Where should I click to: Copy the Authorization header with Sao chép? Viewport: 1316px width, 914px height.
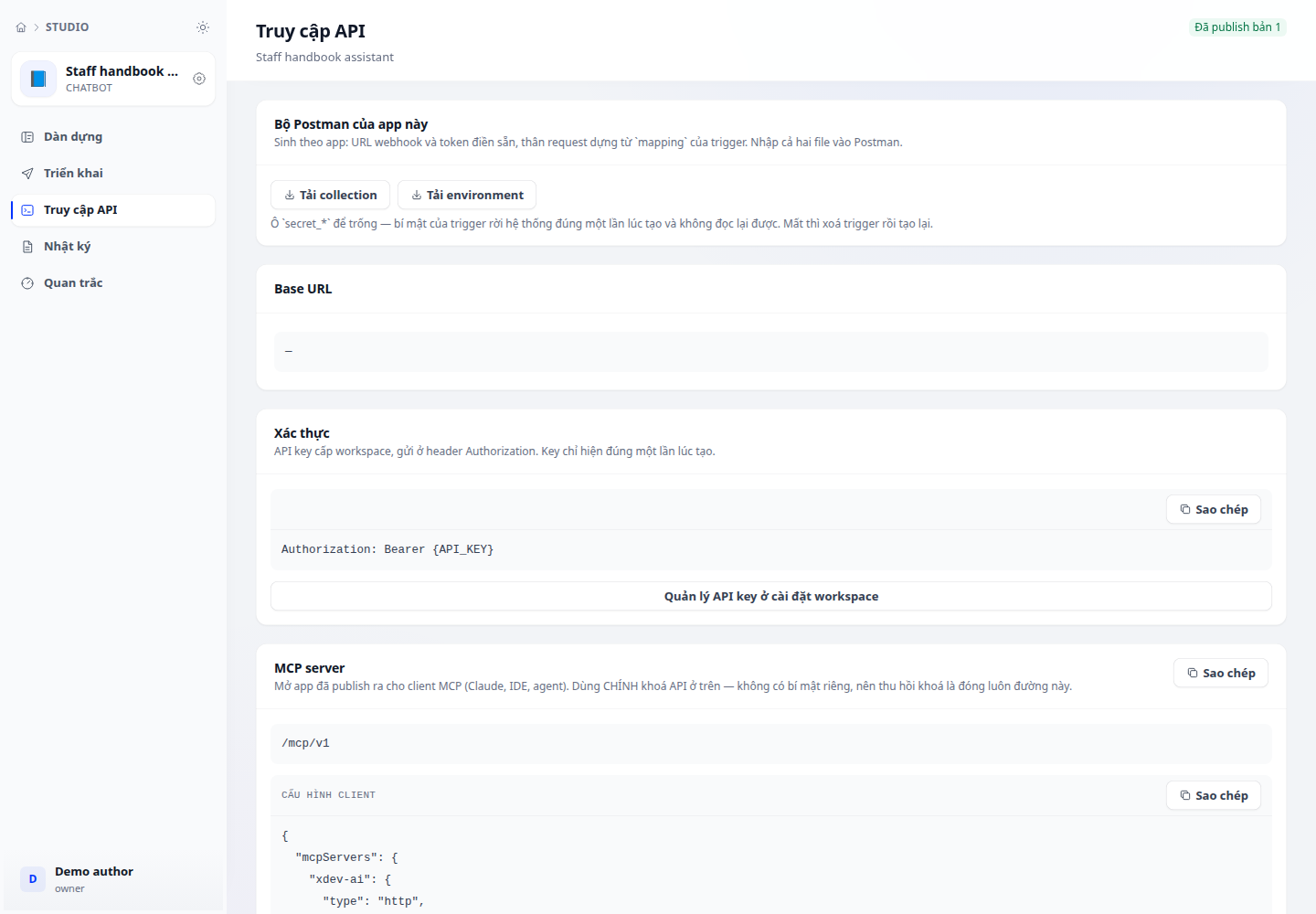point(1214,509)
